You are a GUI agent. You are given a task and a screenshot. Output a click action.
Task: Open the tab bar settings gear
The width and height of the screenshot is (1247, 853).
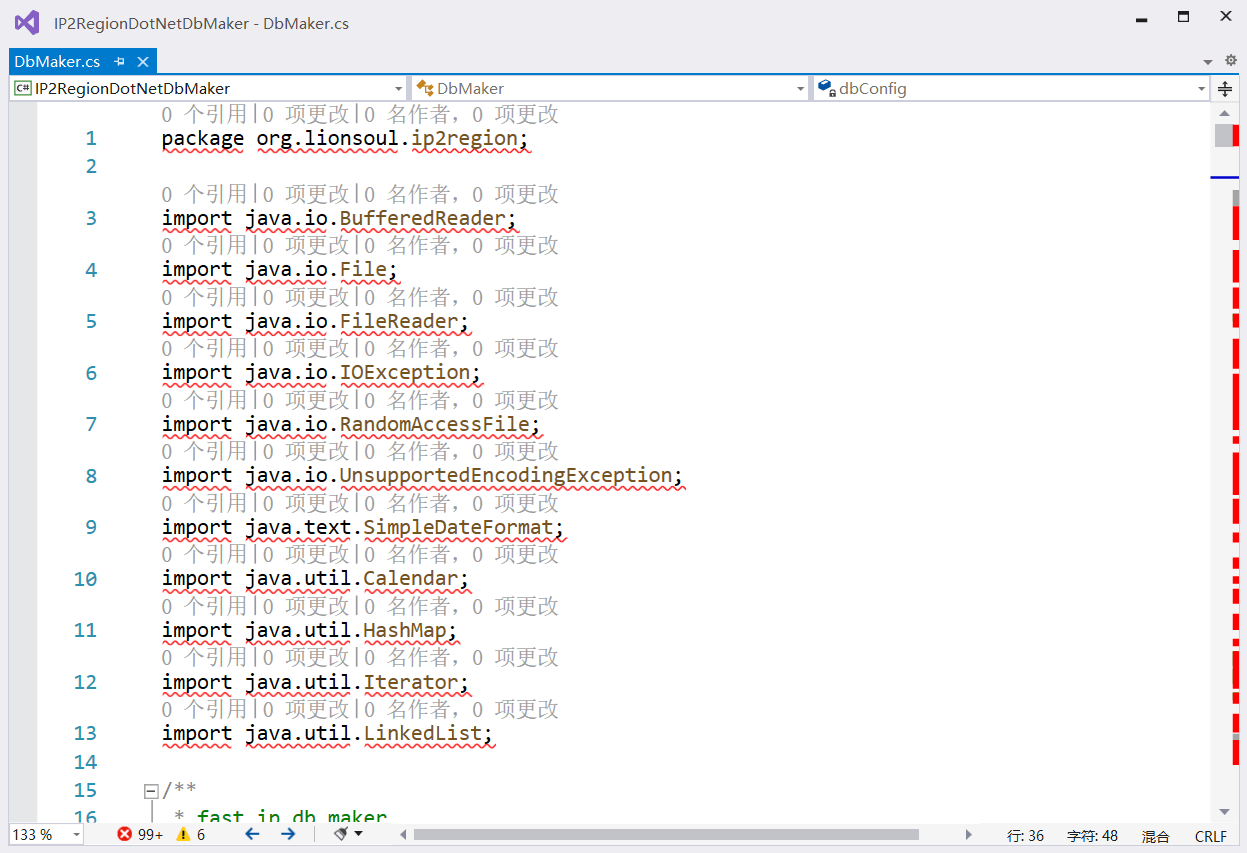point(1230,61)
